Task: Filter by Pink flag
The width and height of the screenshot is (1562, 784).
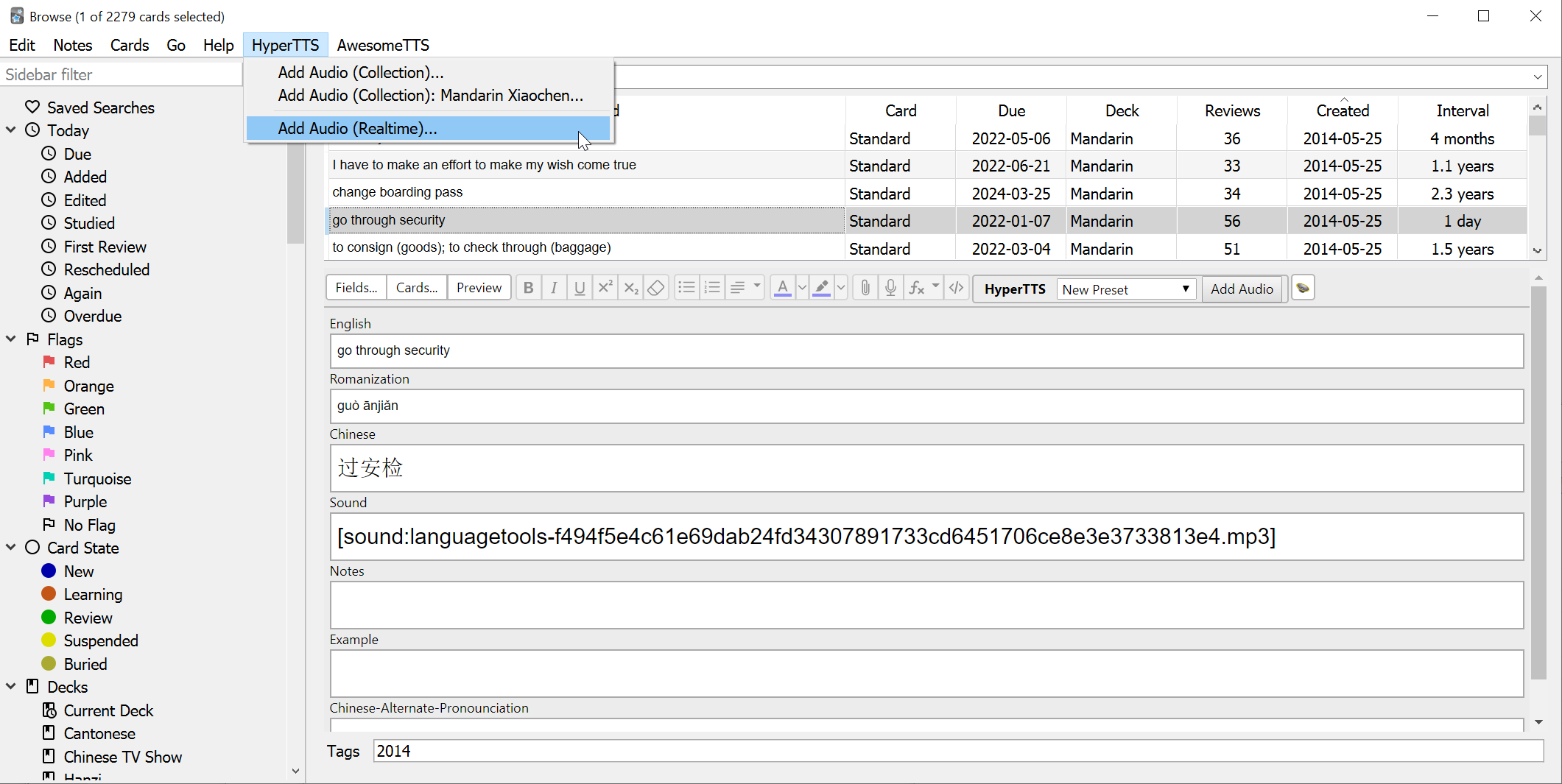Action: pos(78,455)
